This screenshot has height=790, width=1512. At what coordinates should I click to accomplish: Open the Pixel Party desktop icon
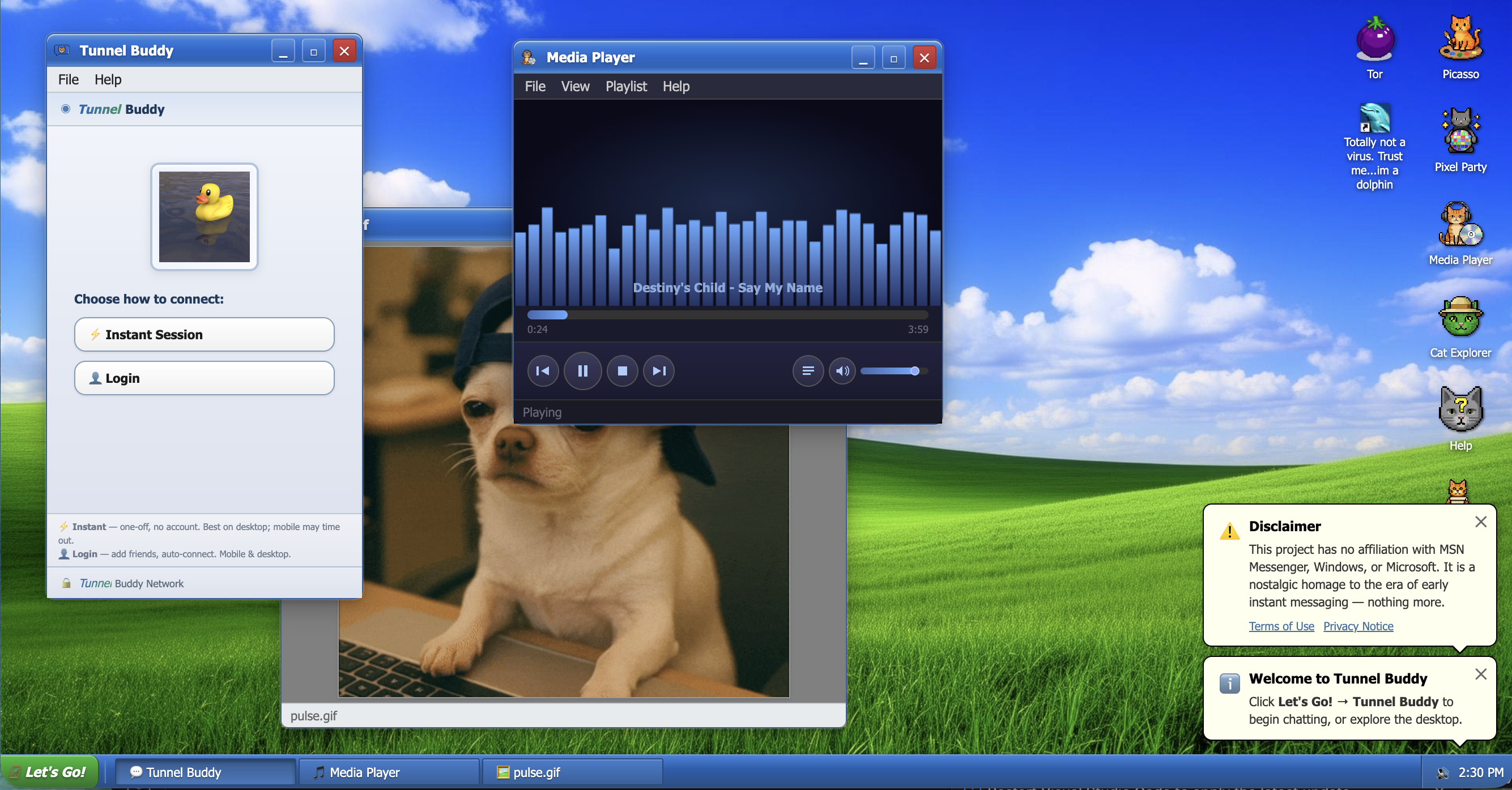[x=1460, y=140]
